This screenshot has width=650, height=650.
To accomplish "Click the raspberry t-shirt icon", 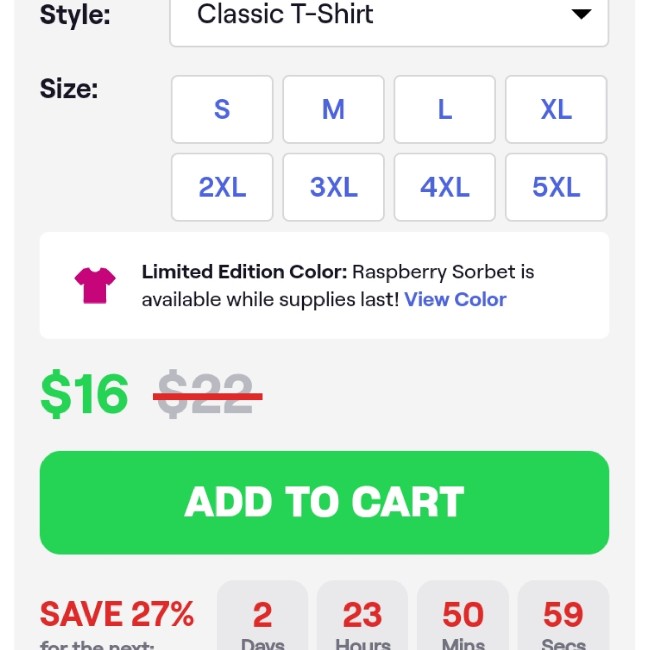I will click(x=95, y=285).
